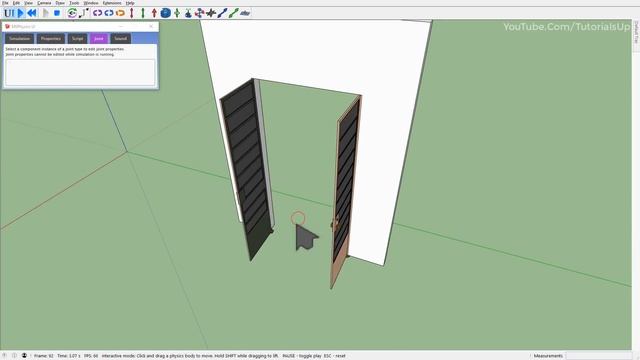Switch to the Simulation tab in MSPhysics UI
Viewport: 640px width, 360px height.
pyautogui.click(x=20, y=38)
